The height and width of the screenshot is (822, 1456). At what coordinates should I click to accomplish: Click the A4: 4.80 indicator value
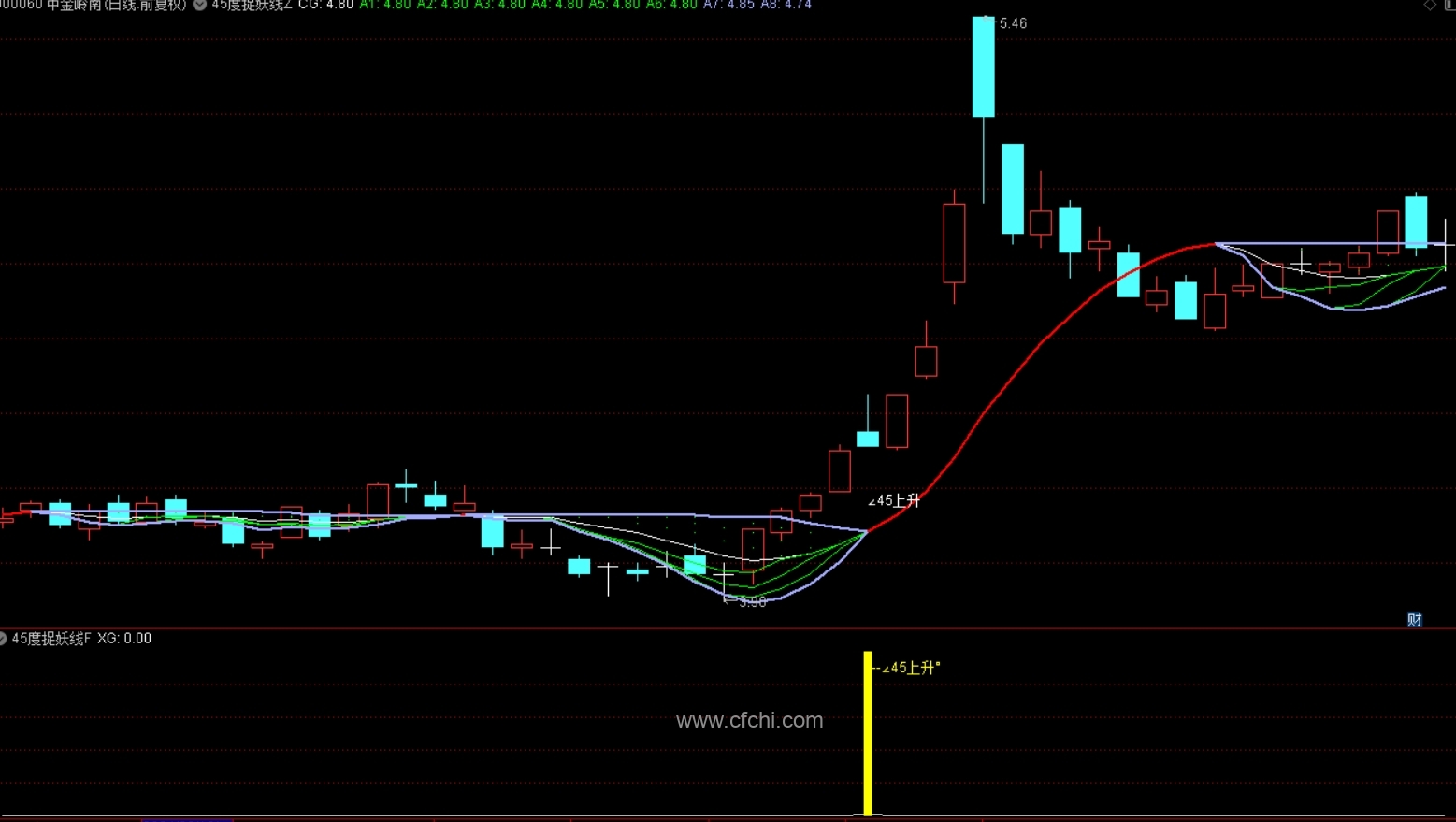click(557, 5)
